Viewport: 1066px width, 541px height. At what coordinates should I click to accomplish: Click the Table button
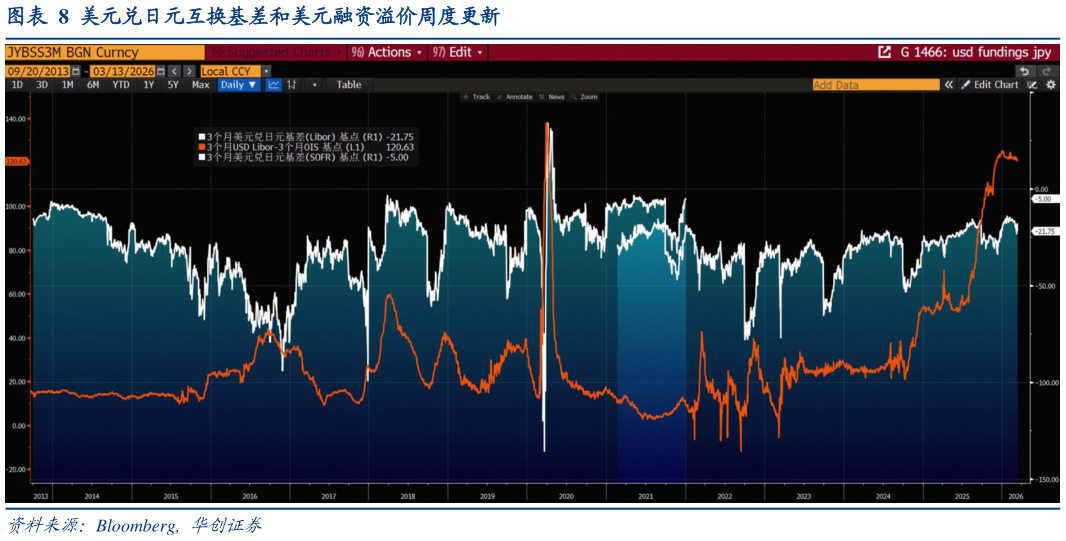pyautogui.click(x=349, y=85)
